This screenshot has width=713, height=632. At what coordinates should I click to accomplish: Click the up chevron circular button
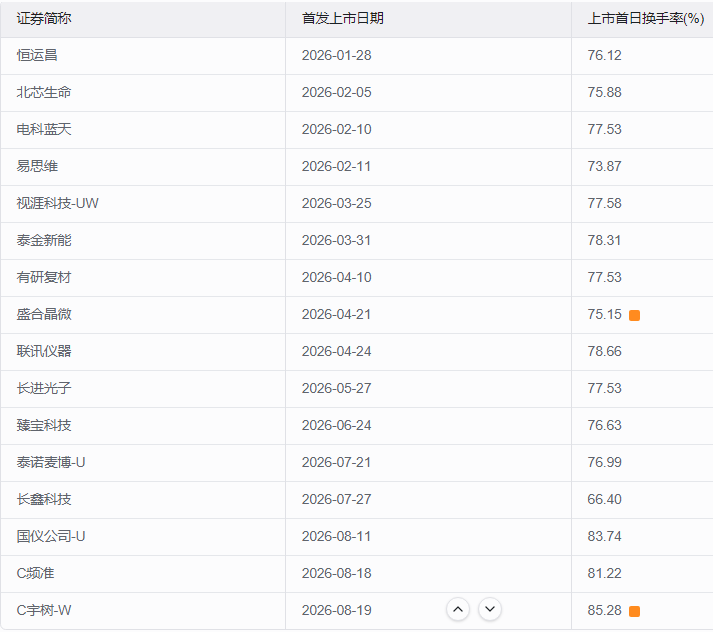(458, 609)
